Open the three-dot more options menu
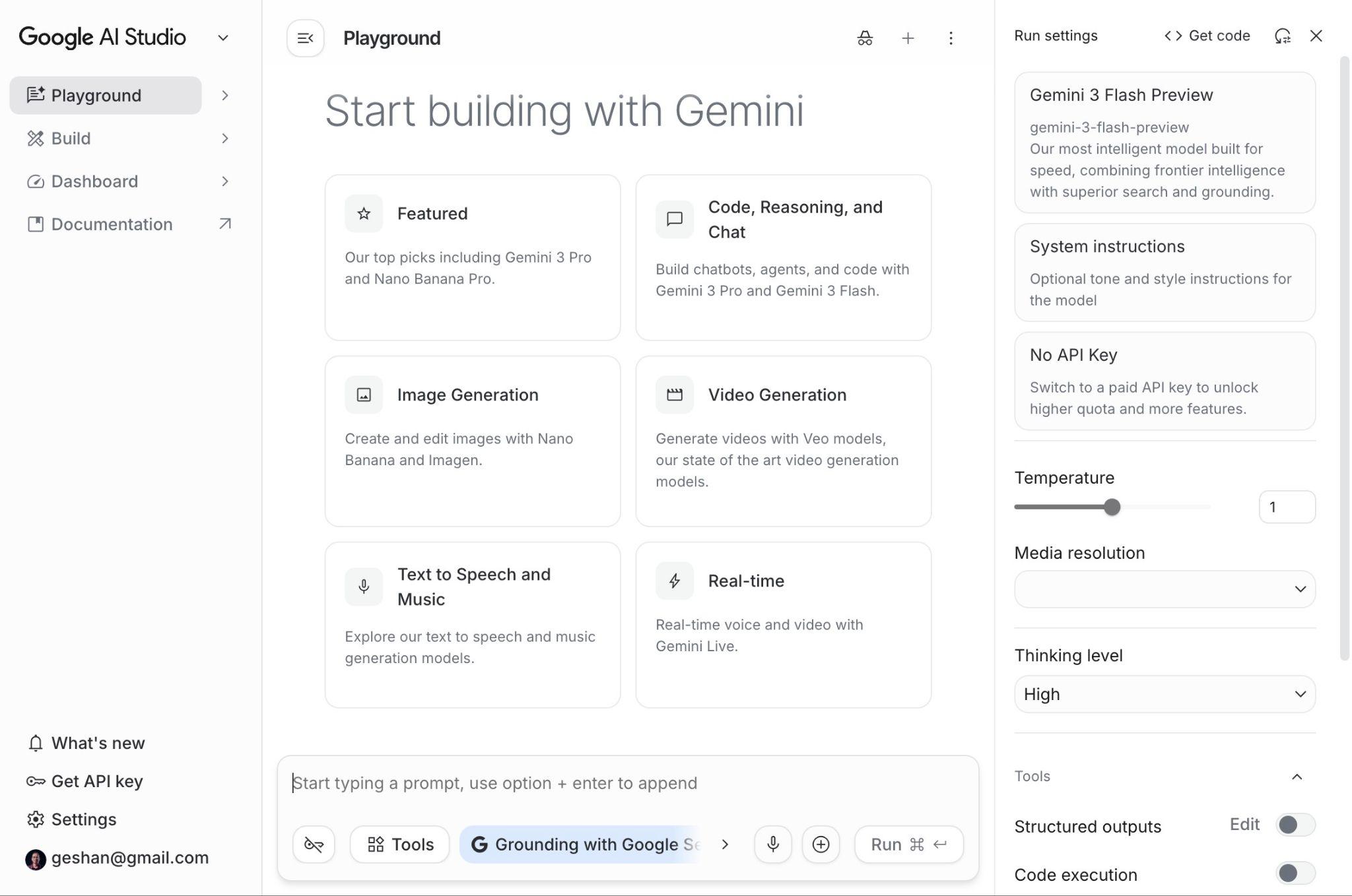The width and height of the screenshot is (1352, 896). tap(951, 38)
